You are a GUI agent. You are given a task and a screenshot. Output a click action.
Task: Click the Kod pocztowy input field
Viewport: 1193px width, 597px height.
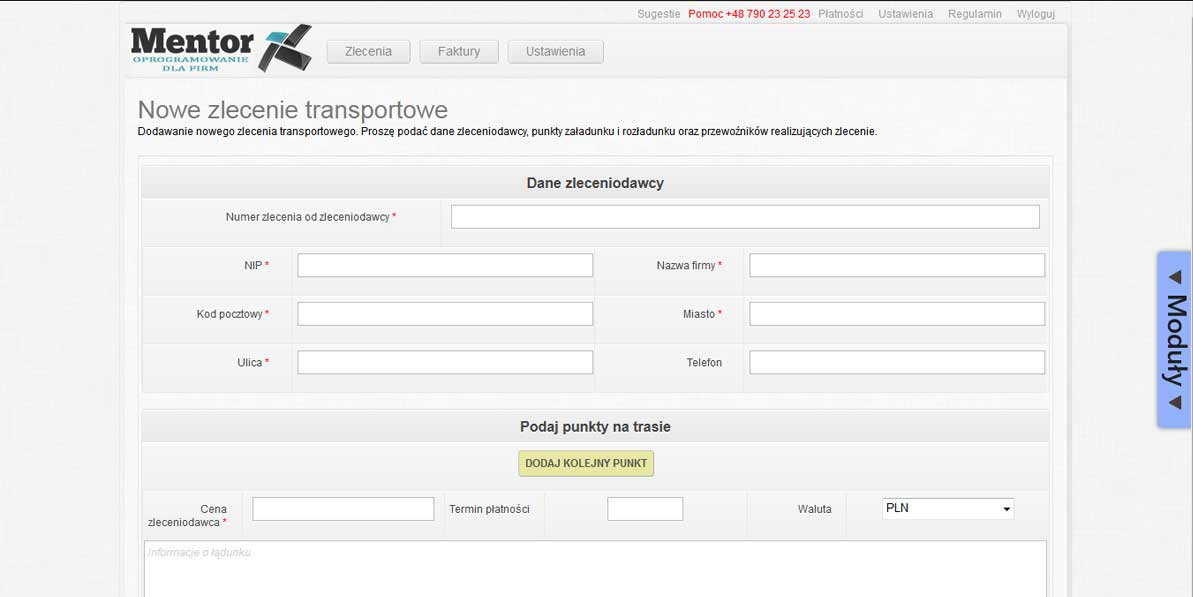(x=445, y=314)
